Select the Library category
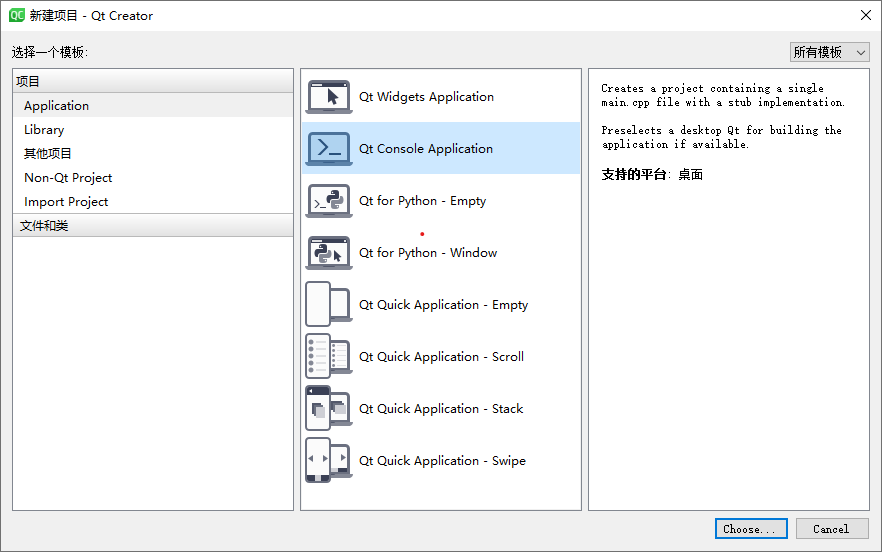This screenshot has height=556, width=883. click(153, 130)
